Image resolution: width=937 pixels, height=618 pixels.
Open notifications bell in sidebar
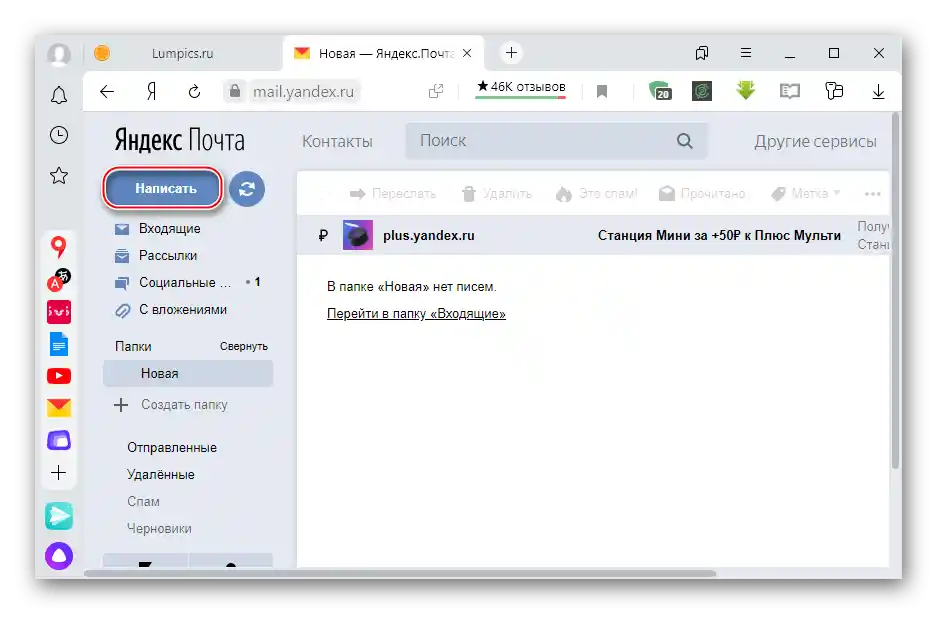click(59, 95)
